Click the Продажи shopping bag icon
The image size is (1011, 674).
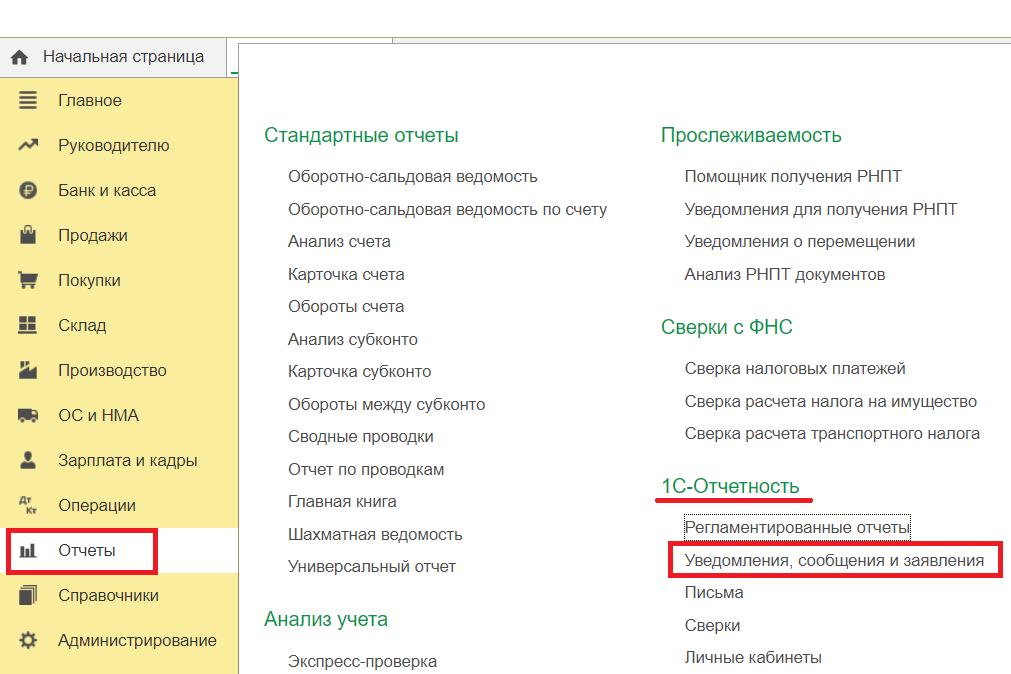click(x=28, y=235)
